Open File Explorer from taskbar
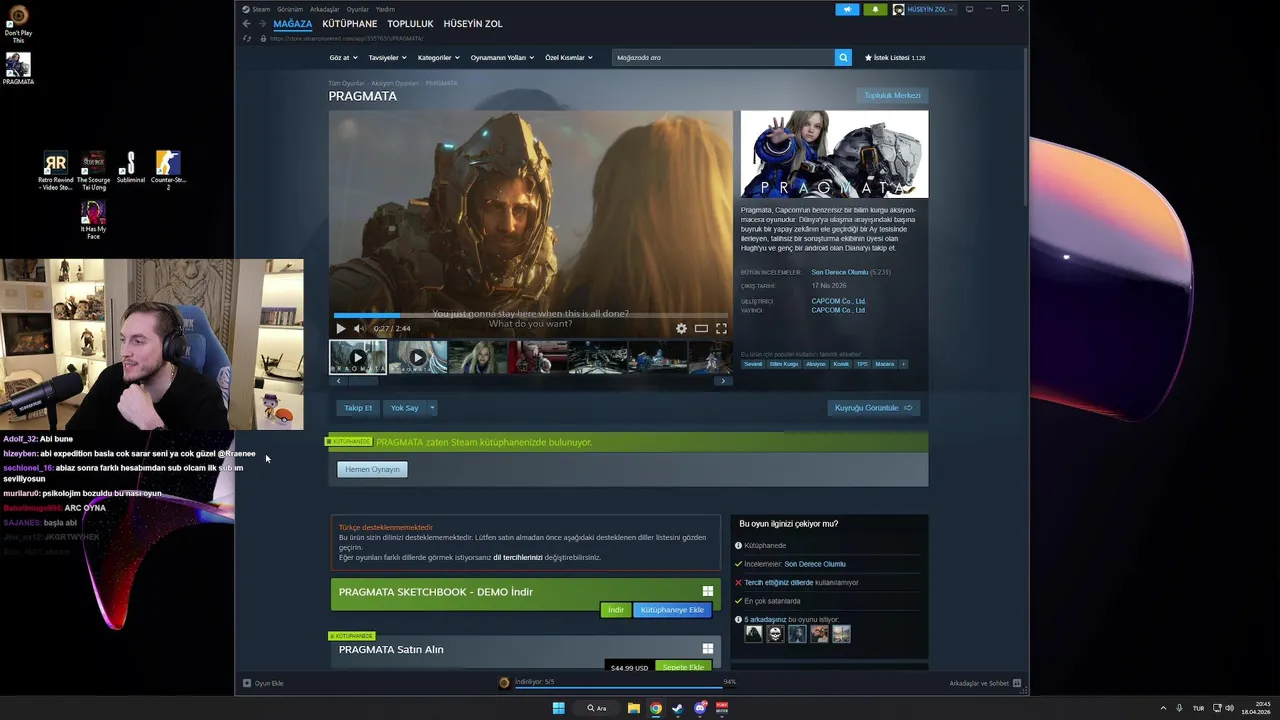 (x=633, y=708)
